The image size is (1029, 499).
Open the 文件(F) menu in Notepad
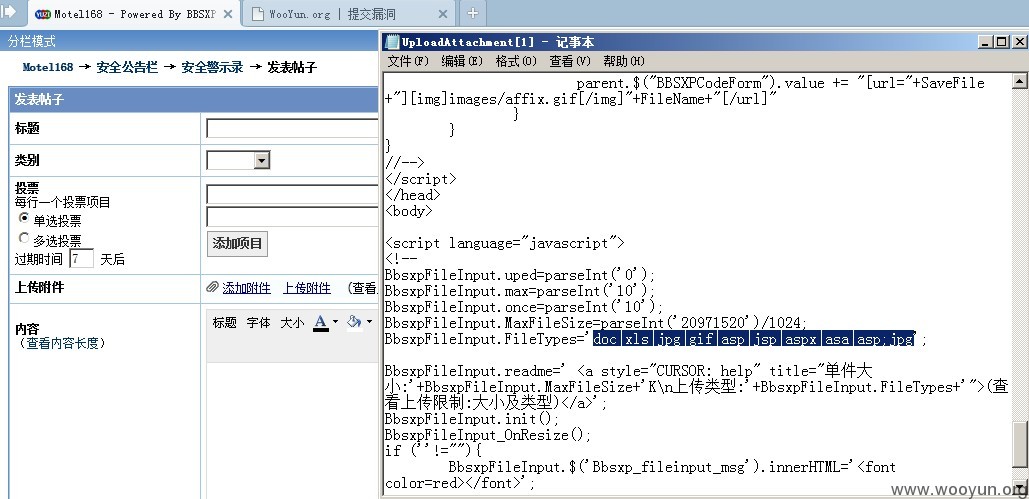[x=408, y=61]
